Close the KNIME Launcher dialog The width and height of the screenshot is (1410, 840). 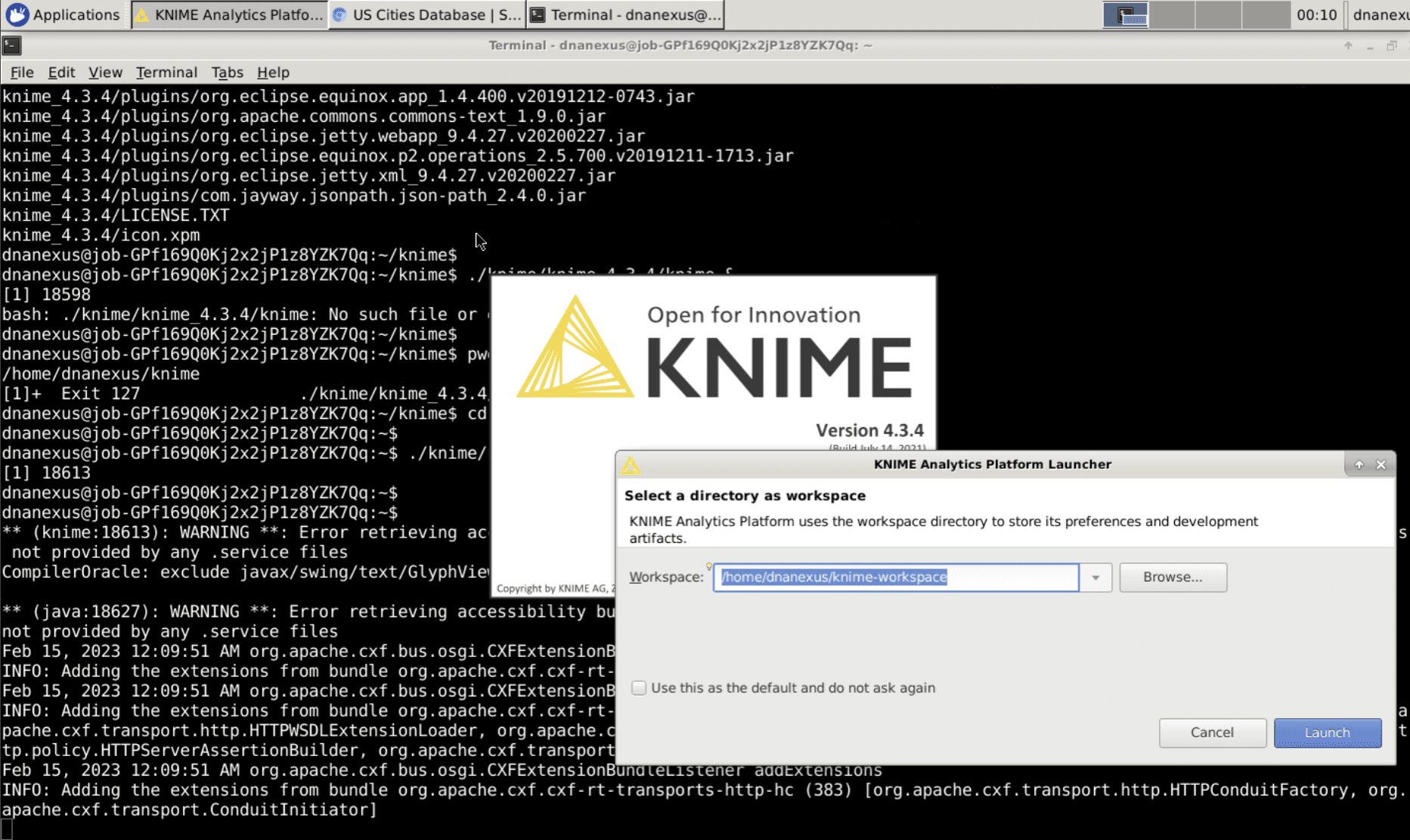[1381, 464]
